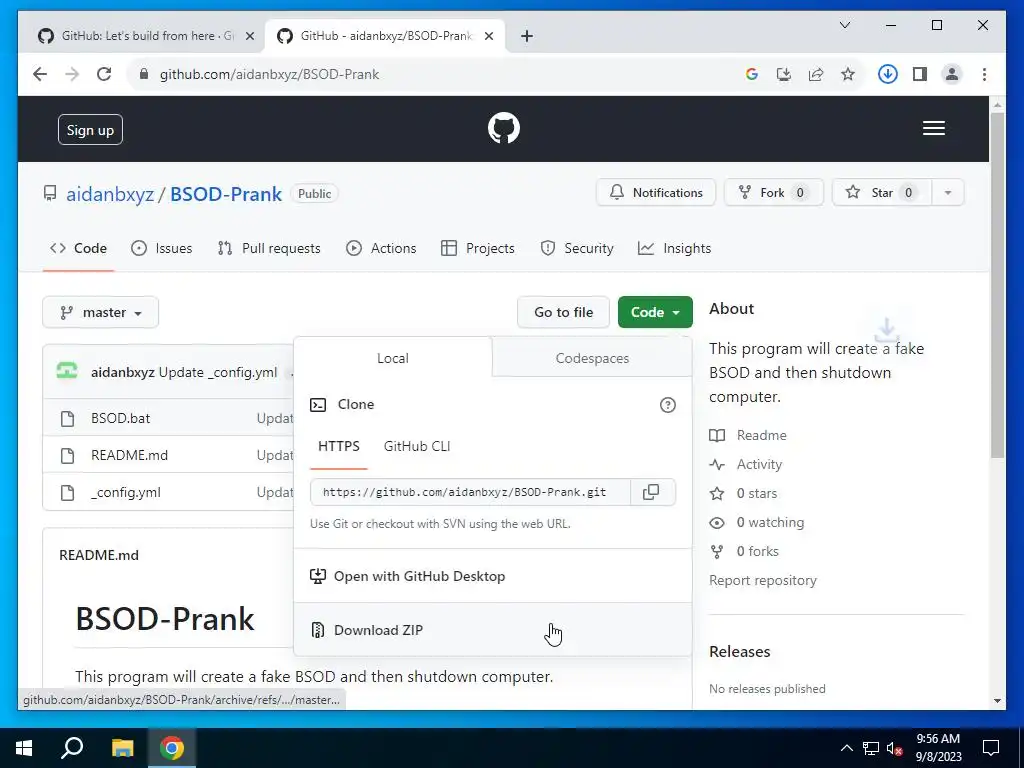The image size is (1024, 768).
Task: Switch to the Codespaces tab
Action: click(592, 358)
